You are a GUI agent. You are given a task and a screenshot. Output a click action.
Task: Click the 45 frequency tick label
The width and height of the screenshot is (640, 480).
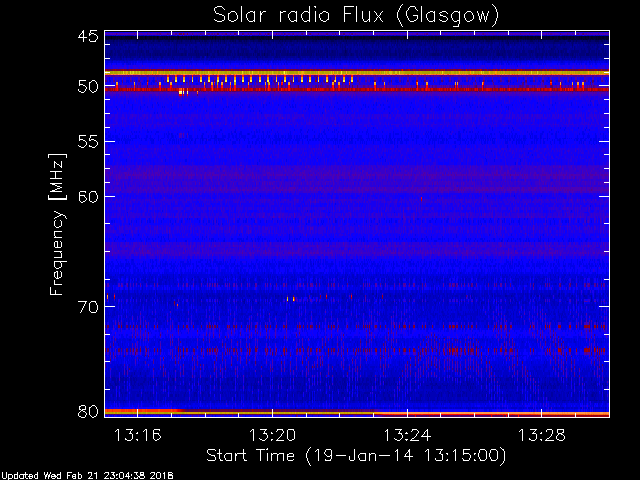click(x=88, y=37)
